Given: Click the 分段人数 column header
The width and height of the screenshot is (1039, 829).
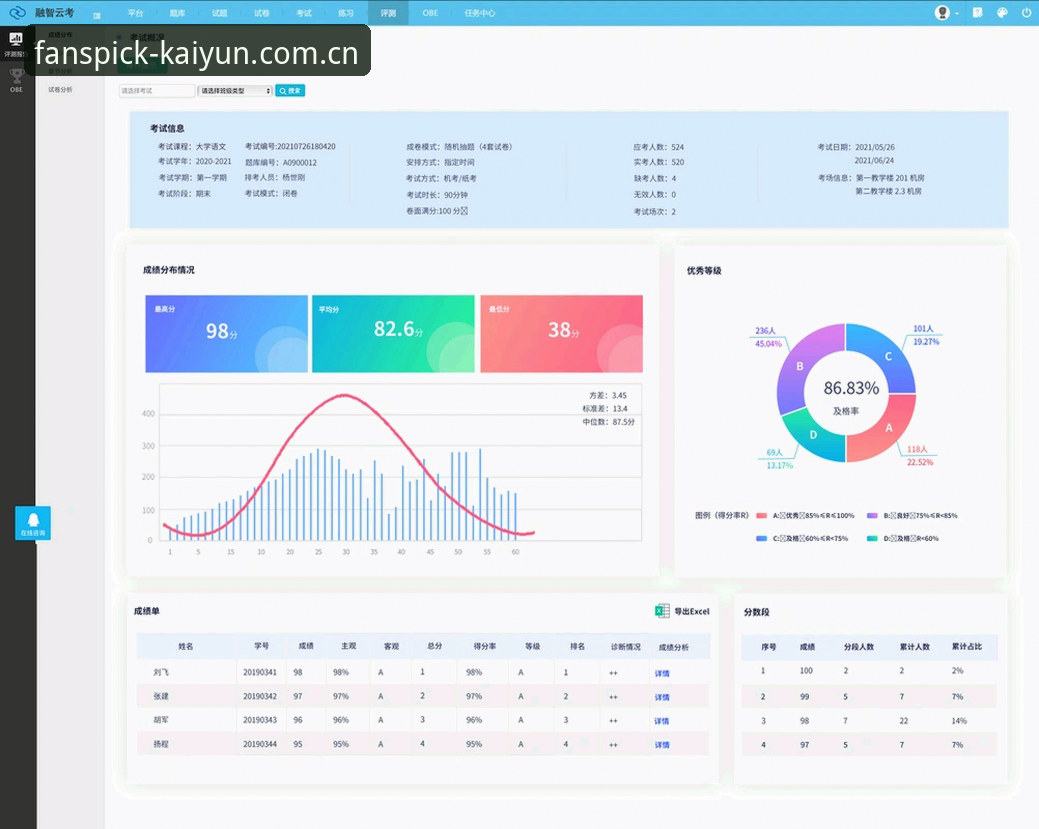Looking at the screenshot, I should (859, 647).
